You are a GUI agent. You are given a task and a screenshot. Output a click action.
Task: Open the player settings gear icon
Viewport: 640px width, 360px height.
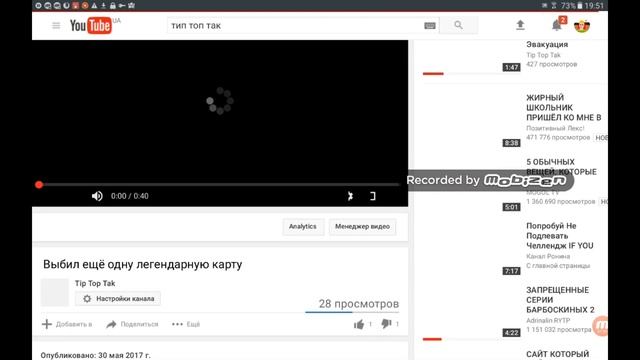[x=350, y=196]
